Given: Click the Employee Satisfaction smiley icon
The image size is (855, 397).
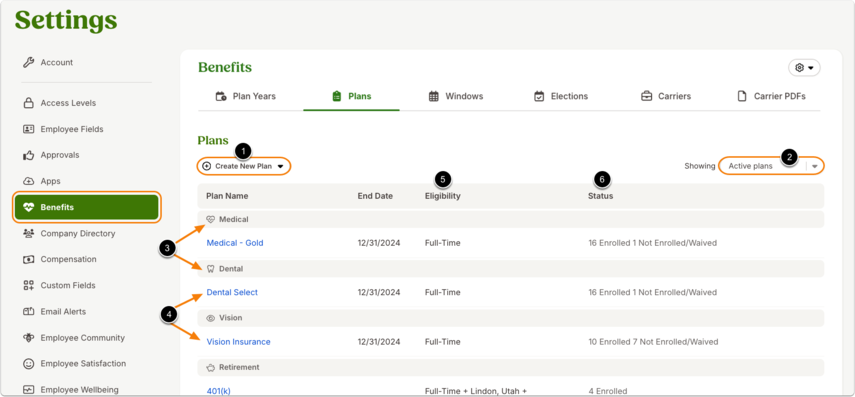Looking at the screenshot, I should [x=28, y=364].
